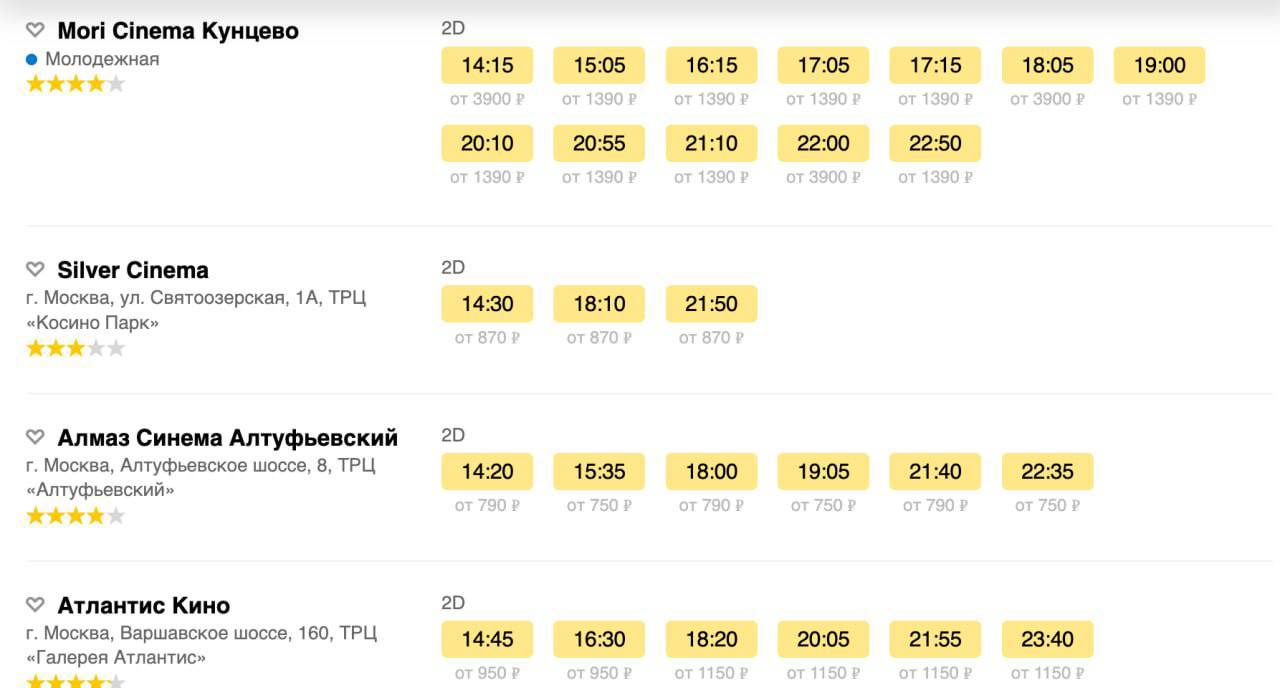Click the blue Молодежная metro station dot
The height and width of the screenshot is (688, 1280).
point(32,59)
